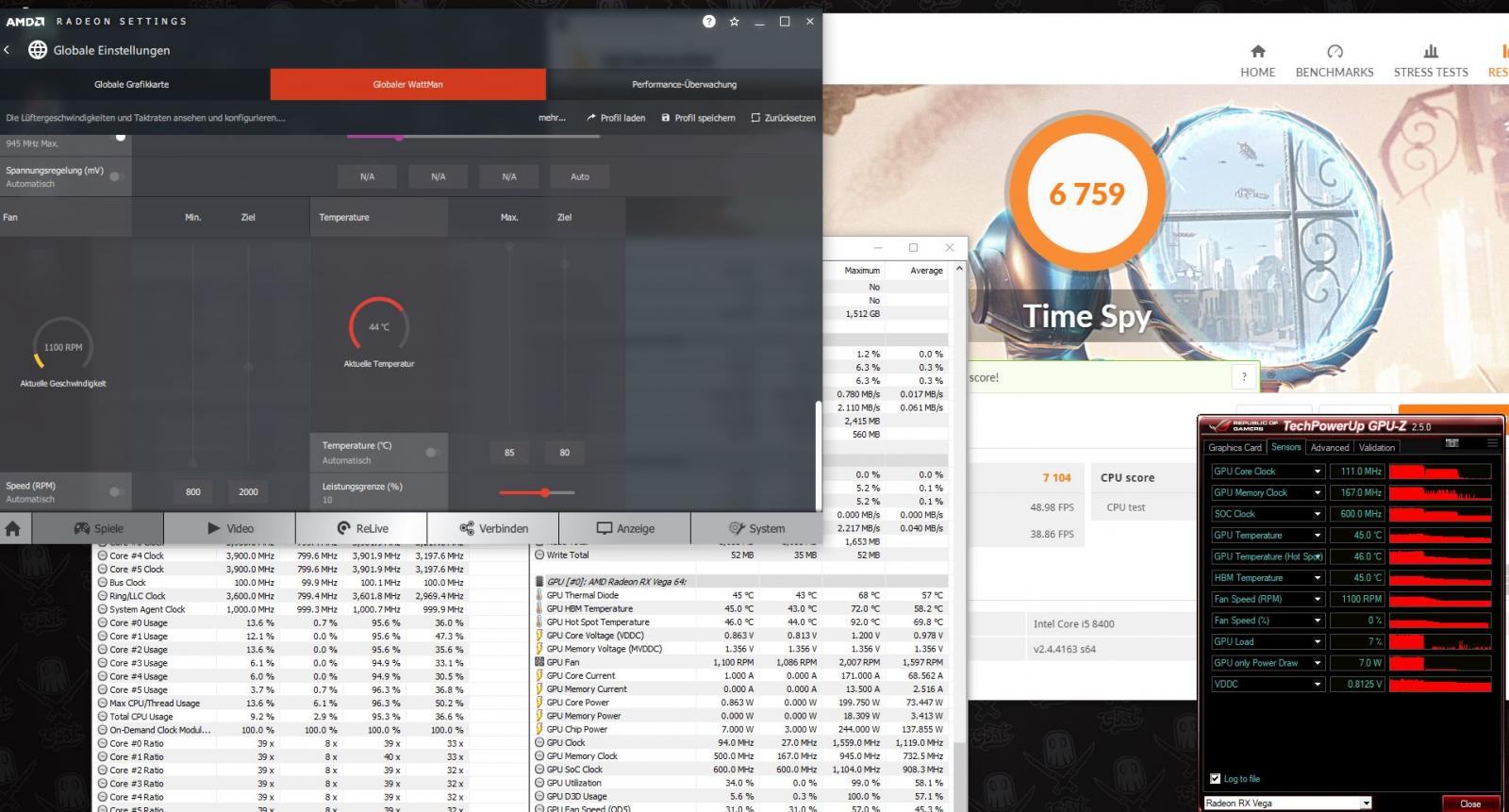Expand the HBM Temperature dropdown in GPU-Z

coord(1318,577)
